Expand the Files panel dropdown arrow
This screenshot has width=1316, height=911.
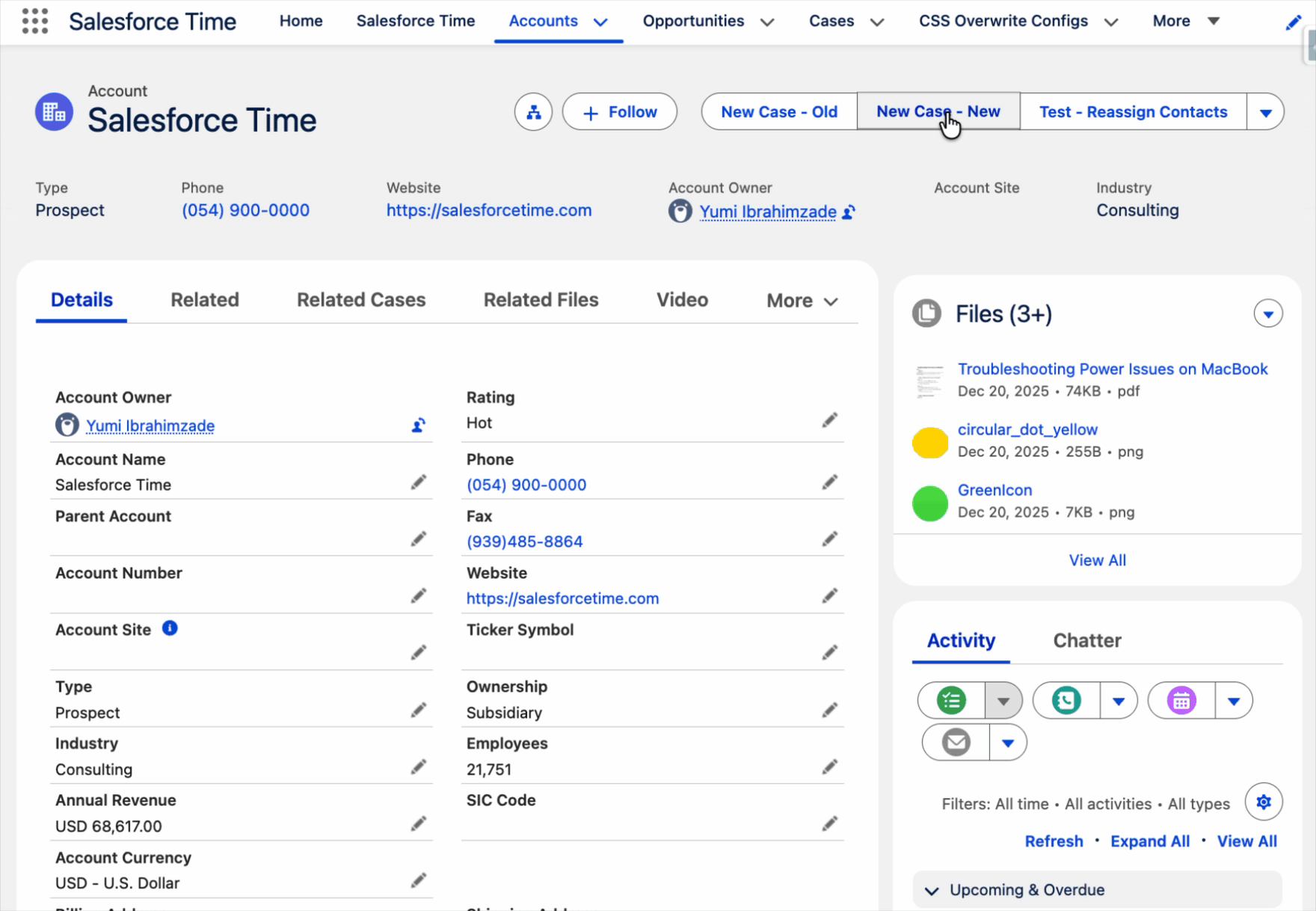1268,314
